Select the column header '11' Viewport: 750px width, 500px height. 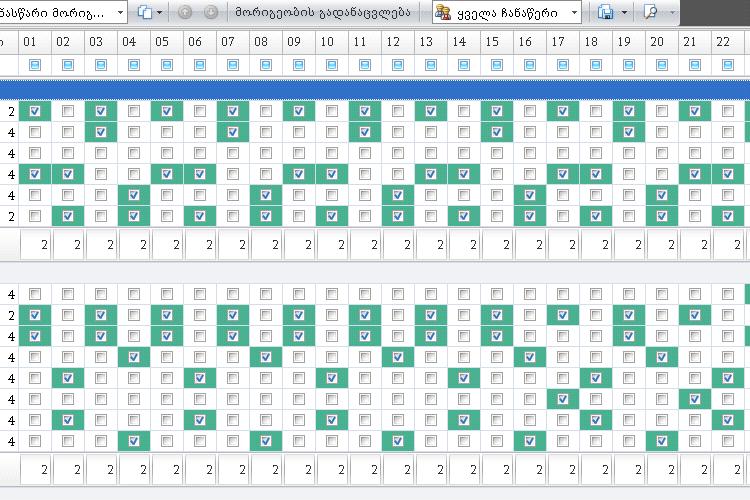365,42
